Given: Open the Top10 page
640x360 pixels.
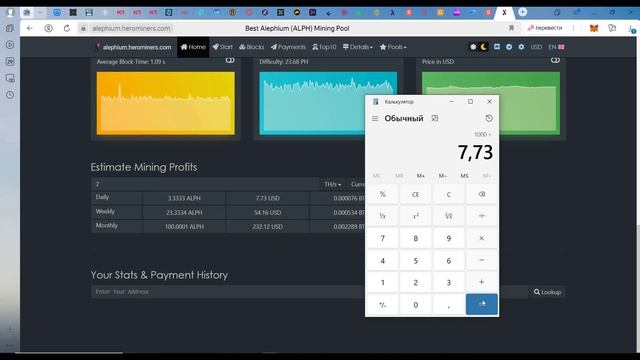Looking at the screenshot, I should [x=324, y=47].
